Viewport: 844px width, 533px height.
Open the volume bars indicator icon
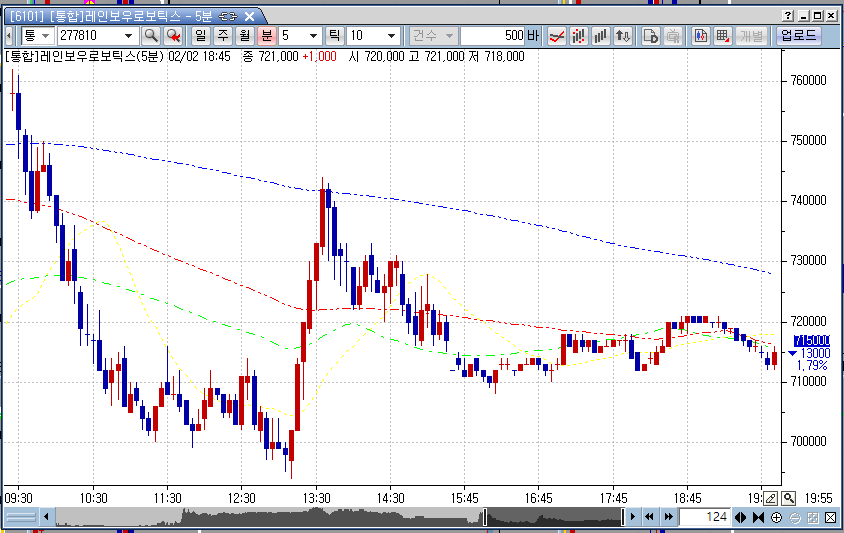coord(601,36)
